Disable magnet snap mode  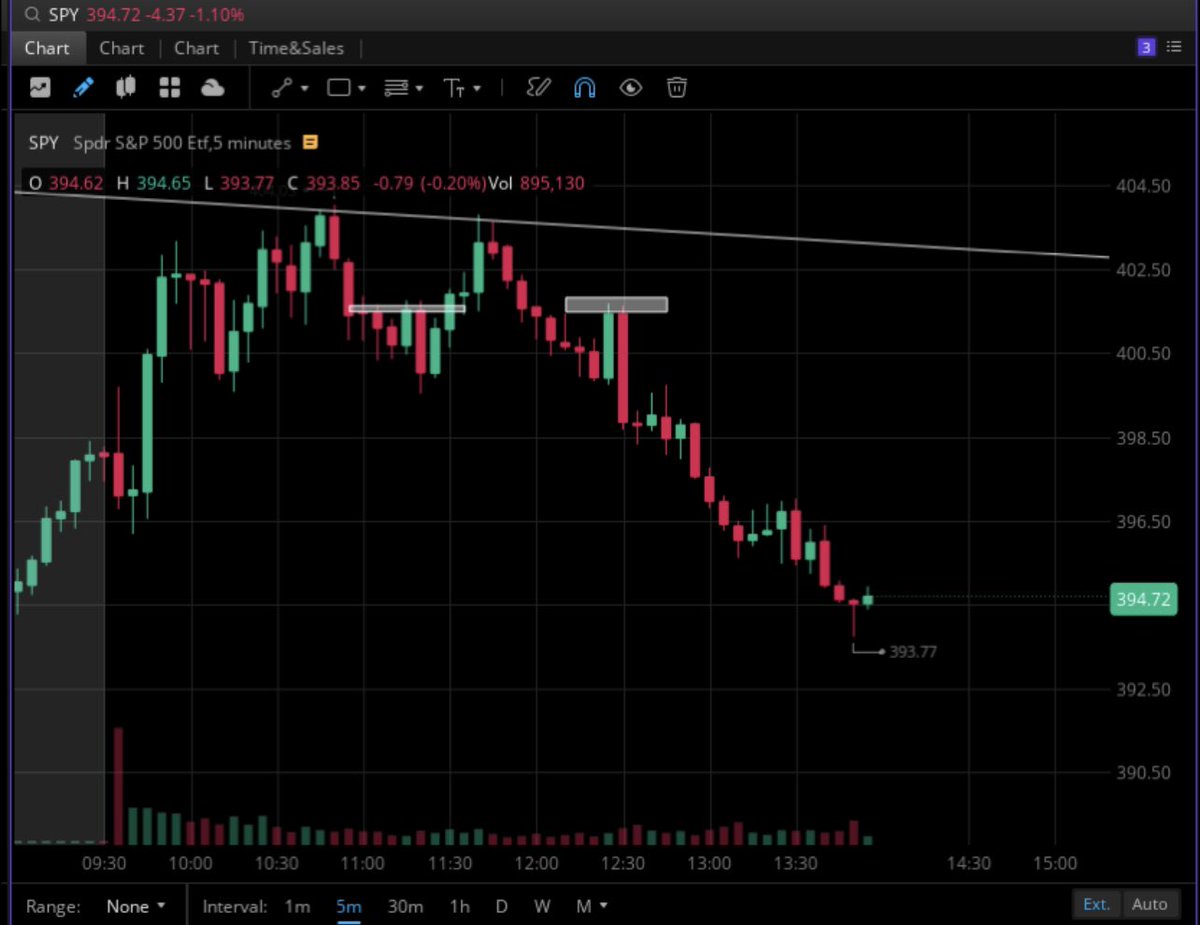pyautogui.click(x=584, y=88)
